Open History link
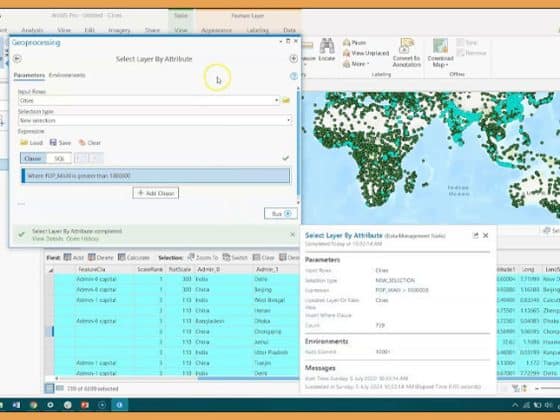Viewport: 560px width, 420px height. (x=82, y=238)
